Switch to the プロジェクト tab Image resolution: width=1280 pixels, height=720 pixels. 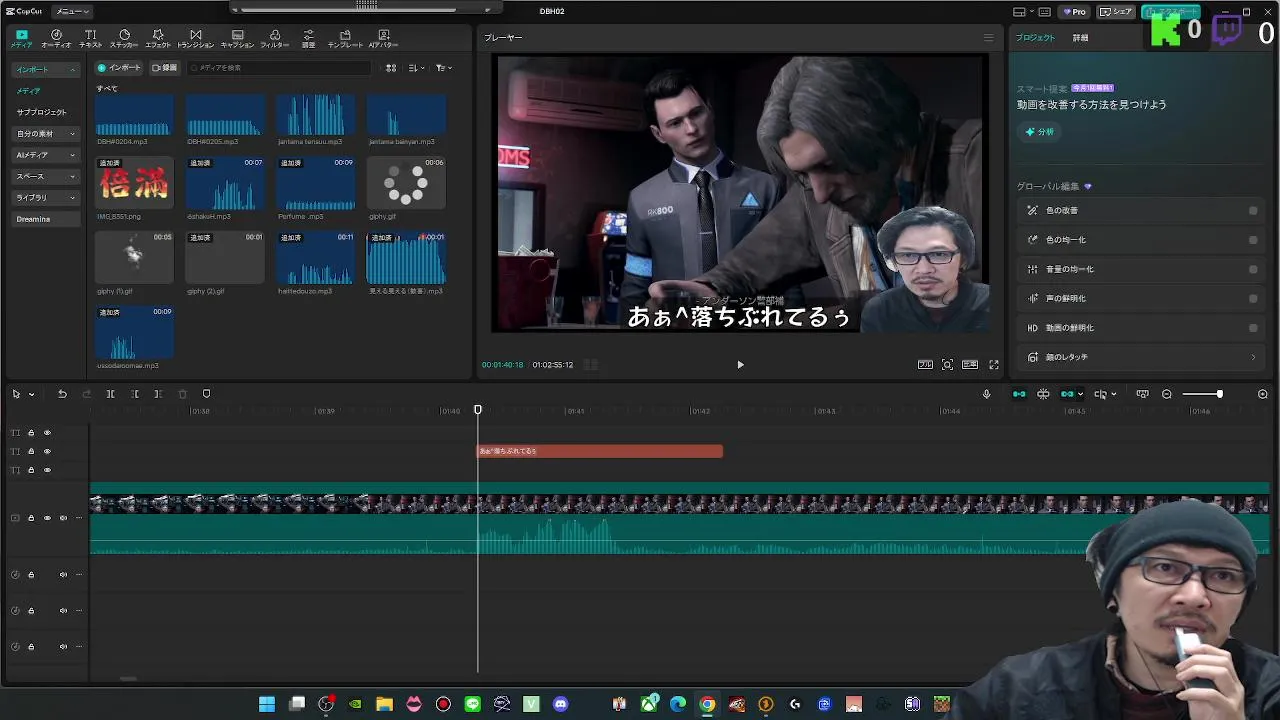1035,38
